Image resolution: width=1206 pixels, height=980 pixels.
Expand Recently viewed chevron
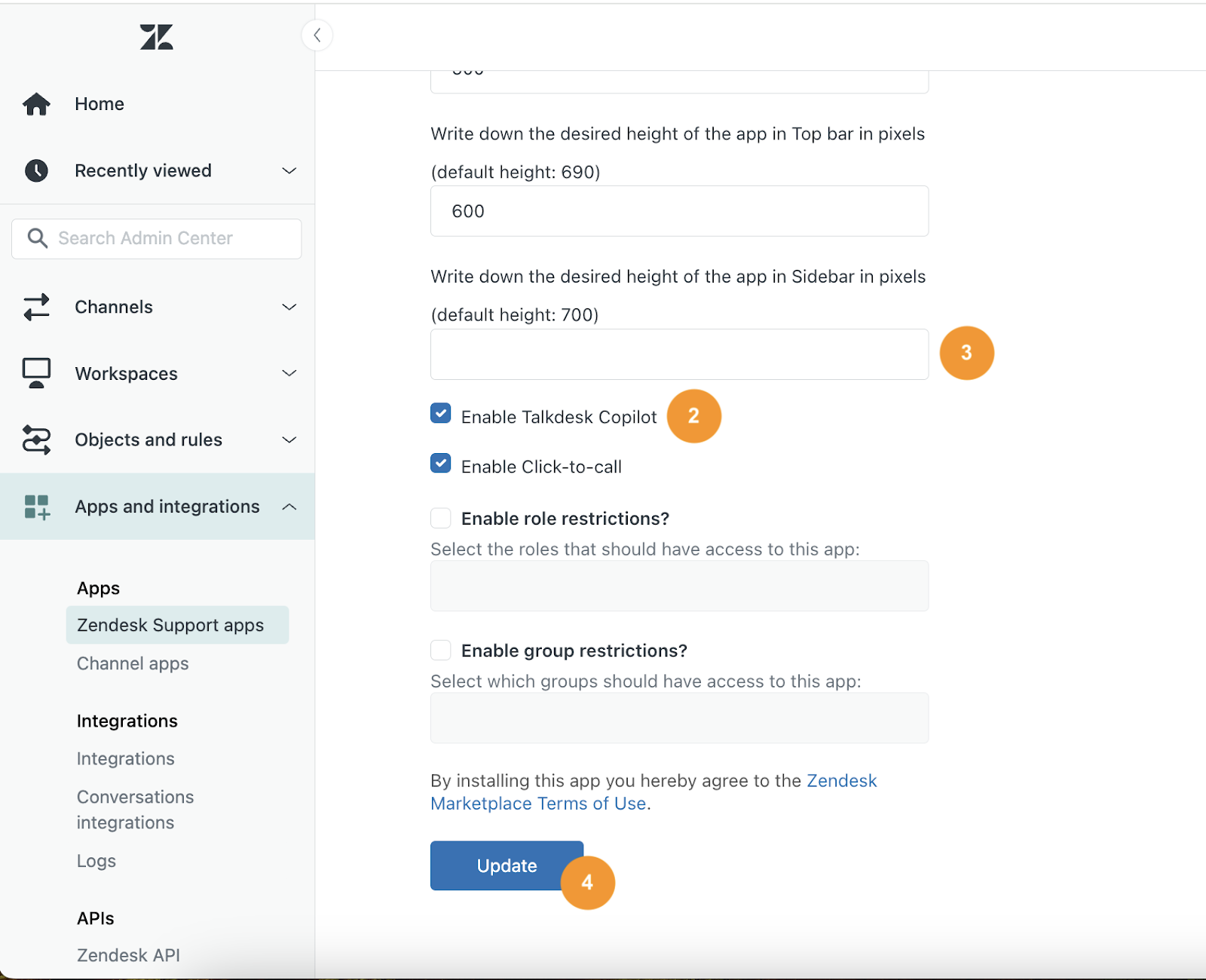tap(289, 170)
